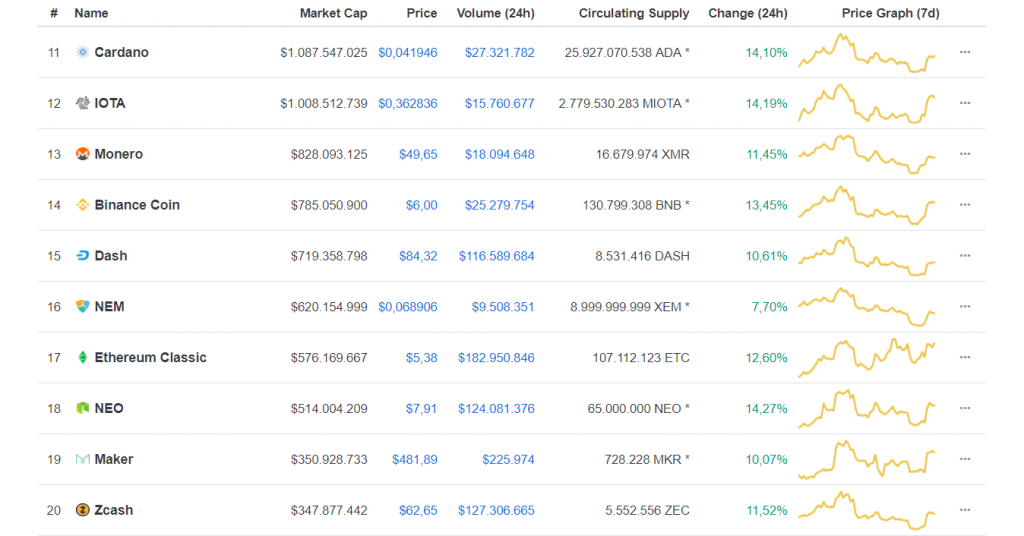Click Zcash volume $127.306.665
1024x536 pixels.
coord(496,511)
